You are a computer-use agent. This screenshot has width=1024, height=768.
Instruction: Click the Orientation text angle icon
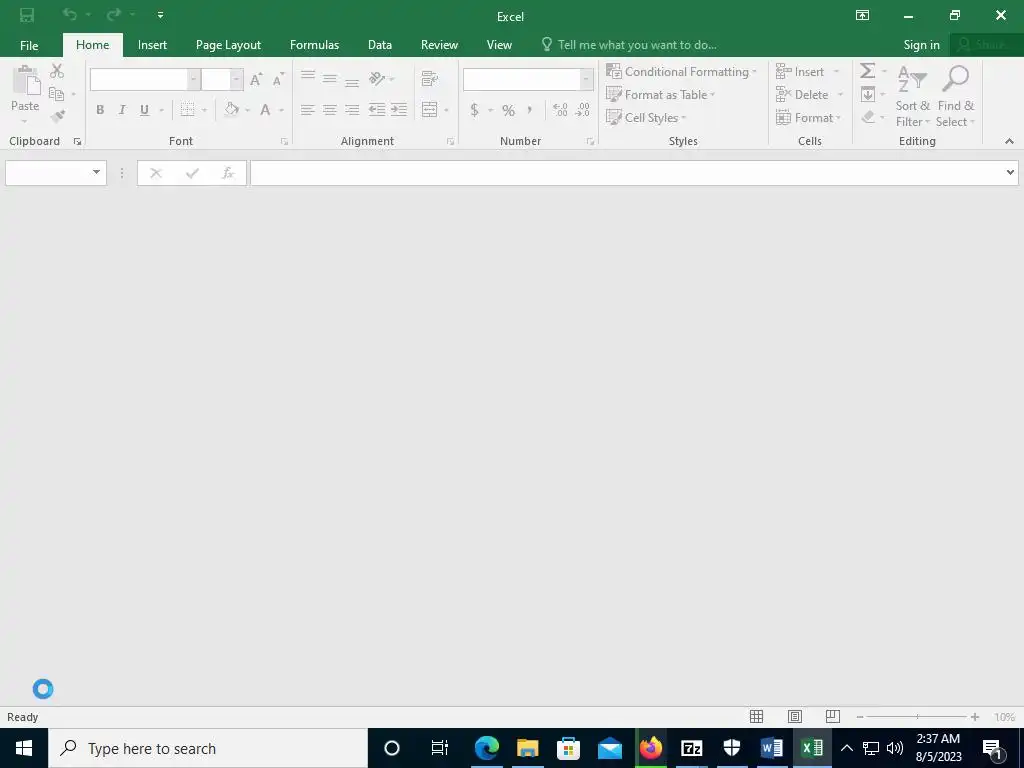[x=377, y=79]
